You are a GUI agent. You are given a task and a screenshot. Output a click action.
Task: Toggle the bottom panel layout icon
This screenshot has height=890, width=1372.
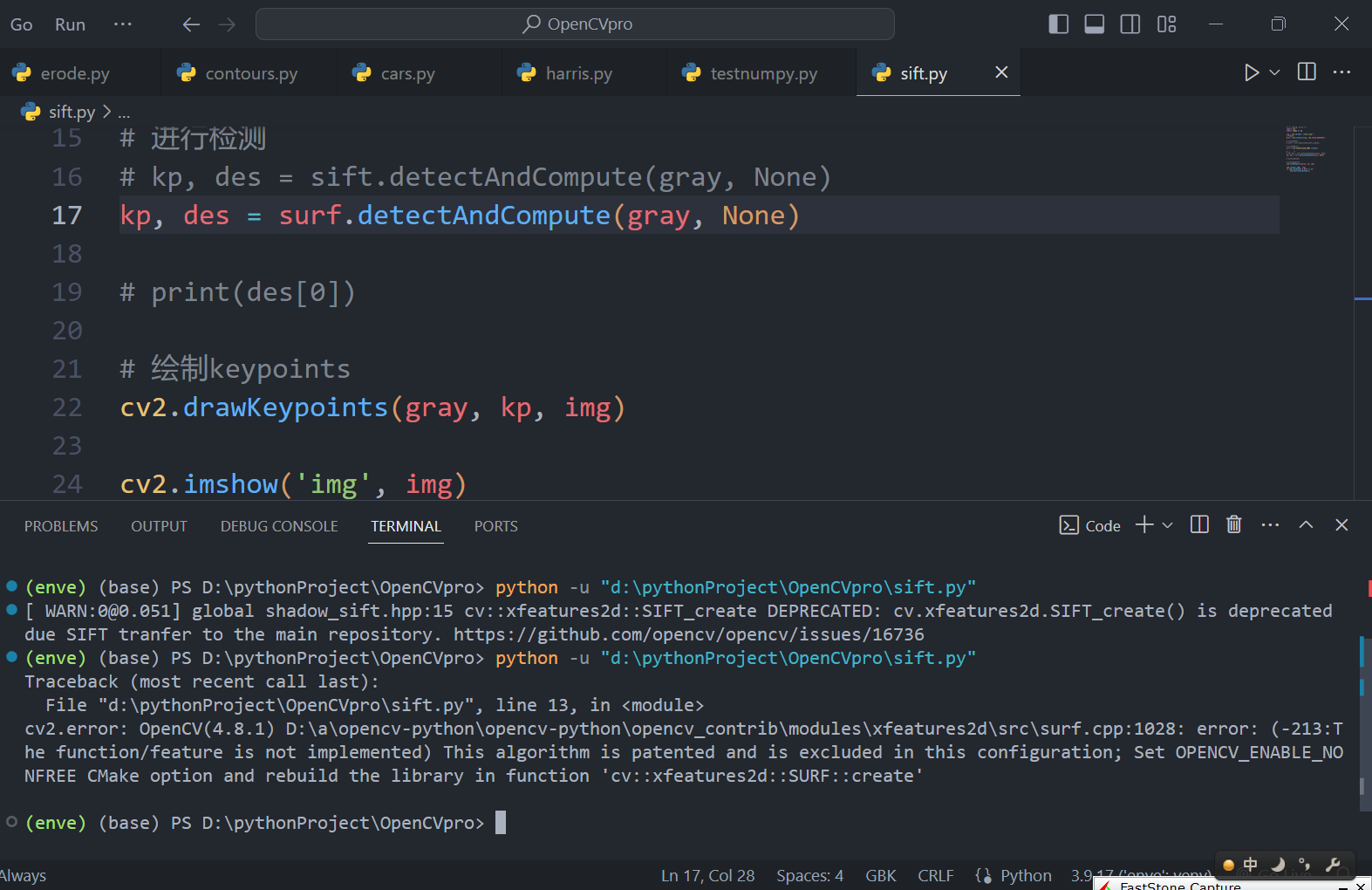(x=1094, y=24)
